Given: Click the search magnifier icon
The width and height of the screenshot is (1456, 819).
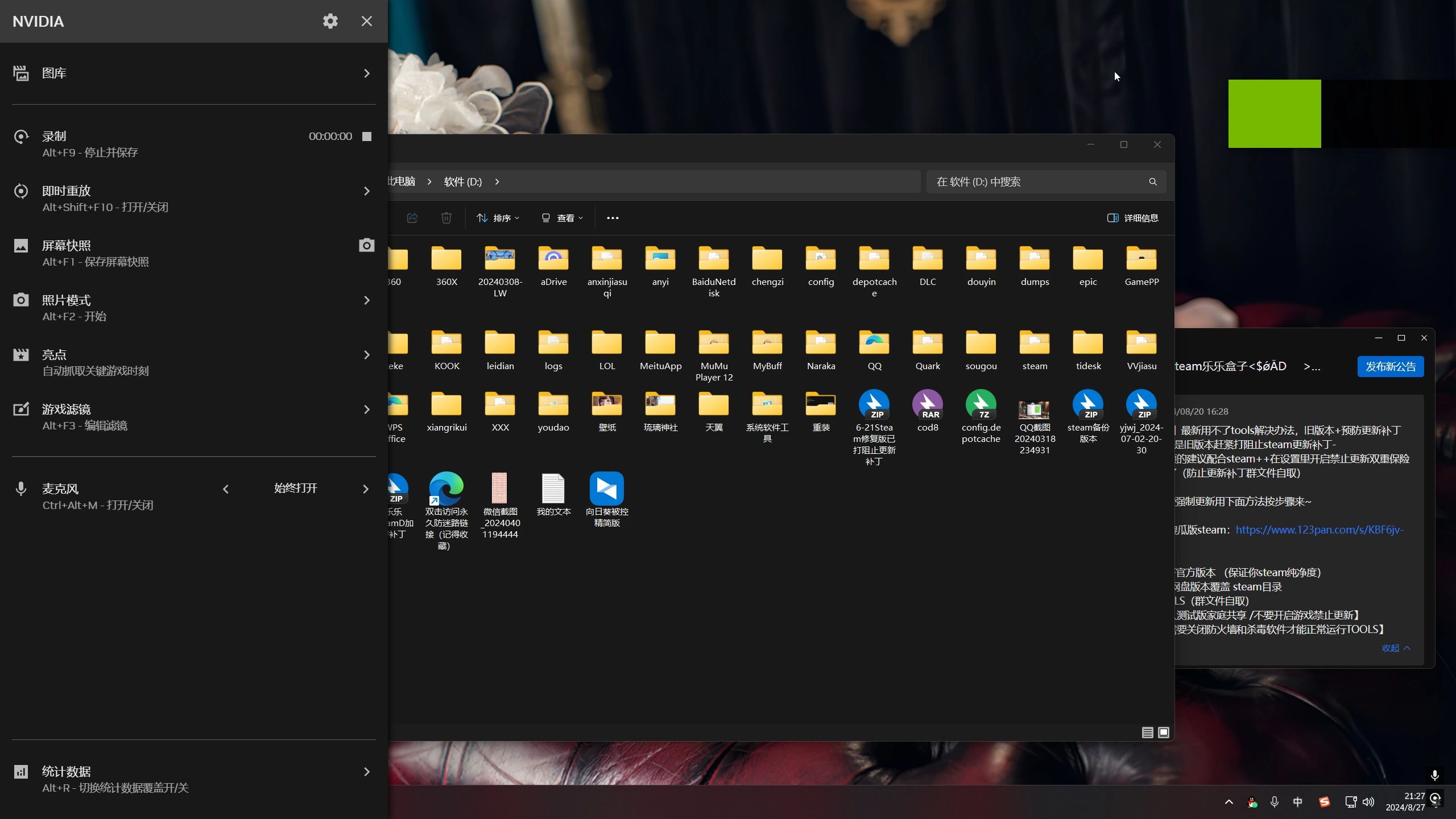Looking at the screenshot, I should 1153,182.
